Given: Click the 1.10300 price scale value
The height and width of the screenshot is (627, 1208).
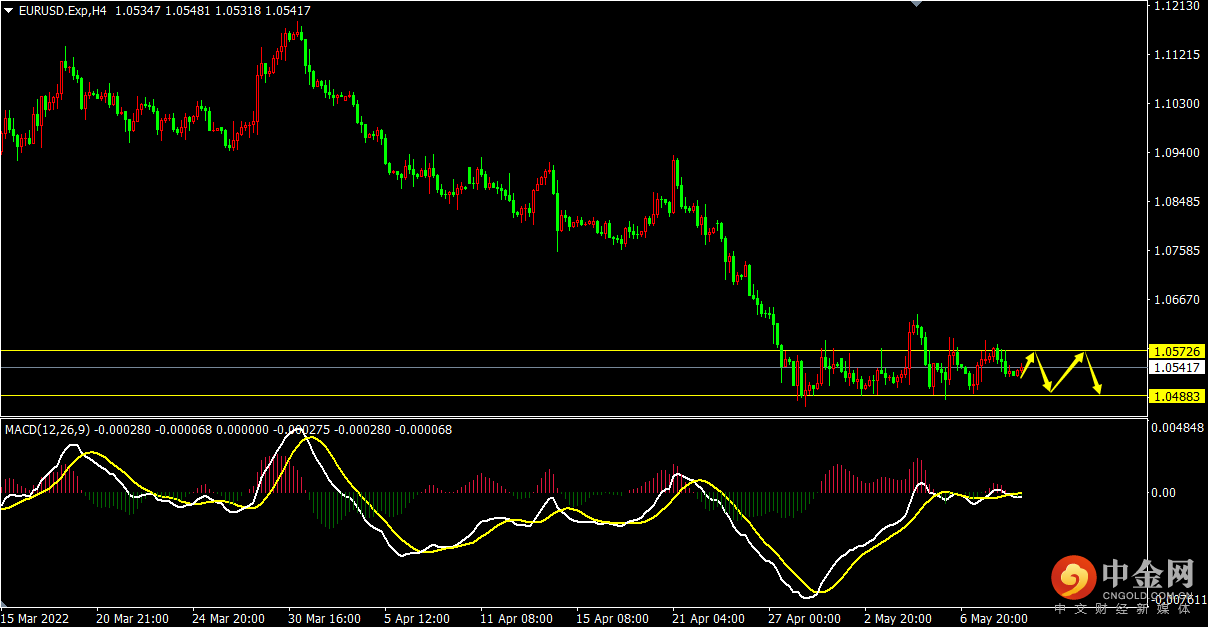Looking at the screenshot, I should [x=1175, y=104].
